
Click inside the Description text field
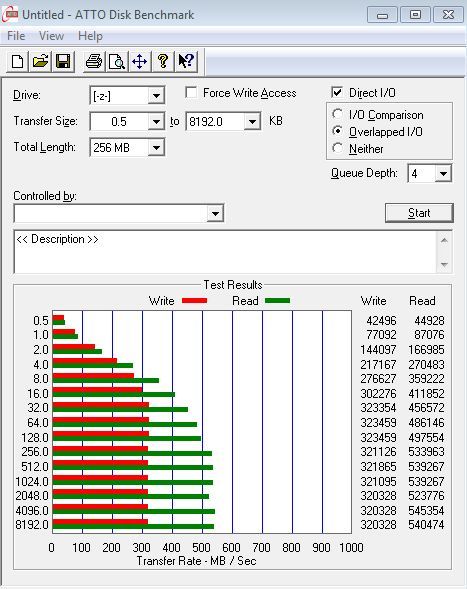click(225, 252)
